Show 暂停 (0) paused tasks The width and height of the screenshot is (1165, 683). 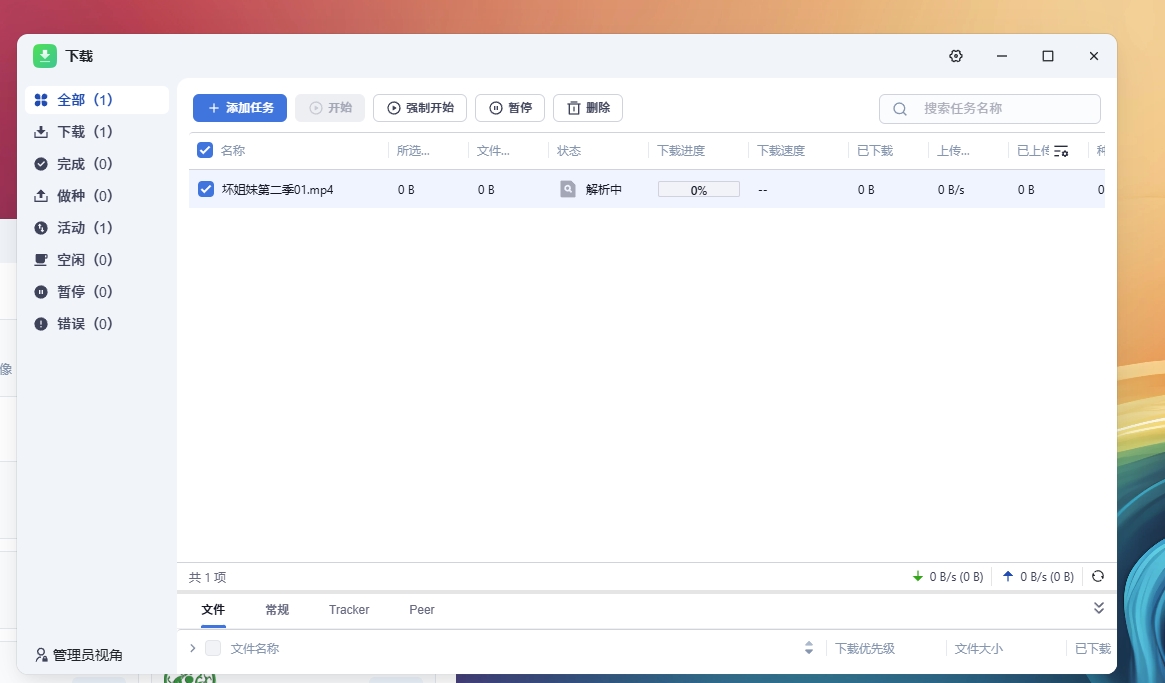[97, 291]
